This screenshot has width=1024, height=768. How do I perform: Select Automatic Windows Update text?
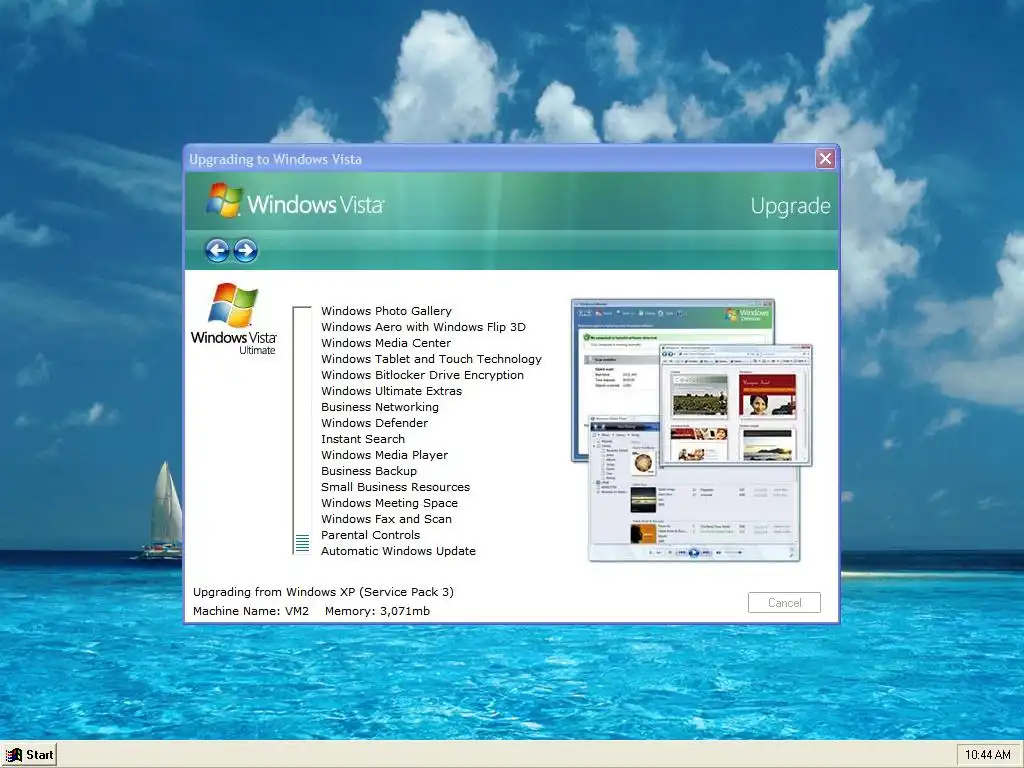[398, 551]
